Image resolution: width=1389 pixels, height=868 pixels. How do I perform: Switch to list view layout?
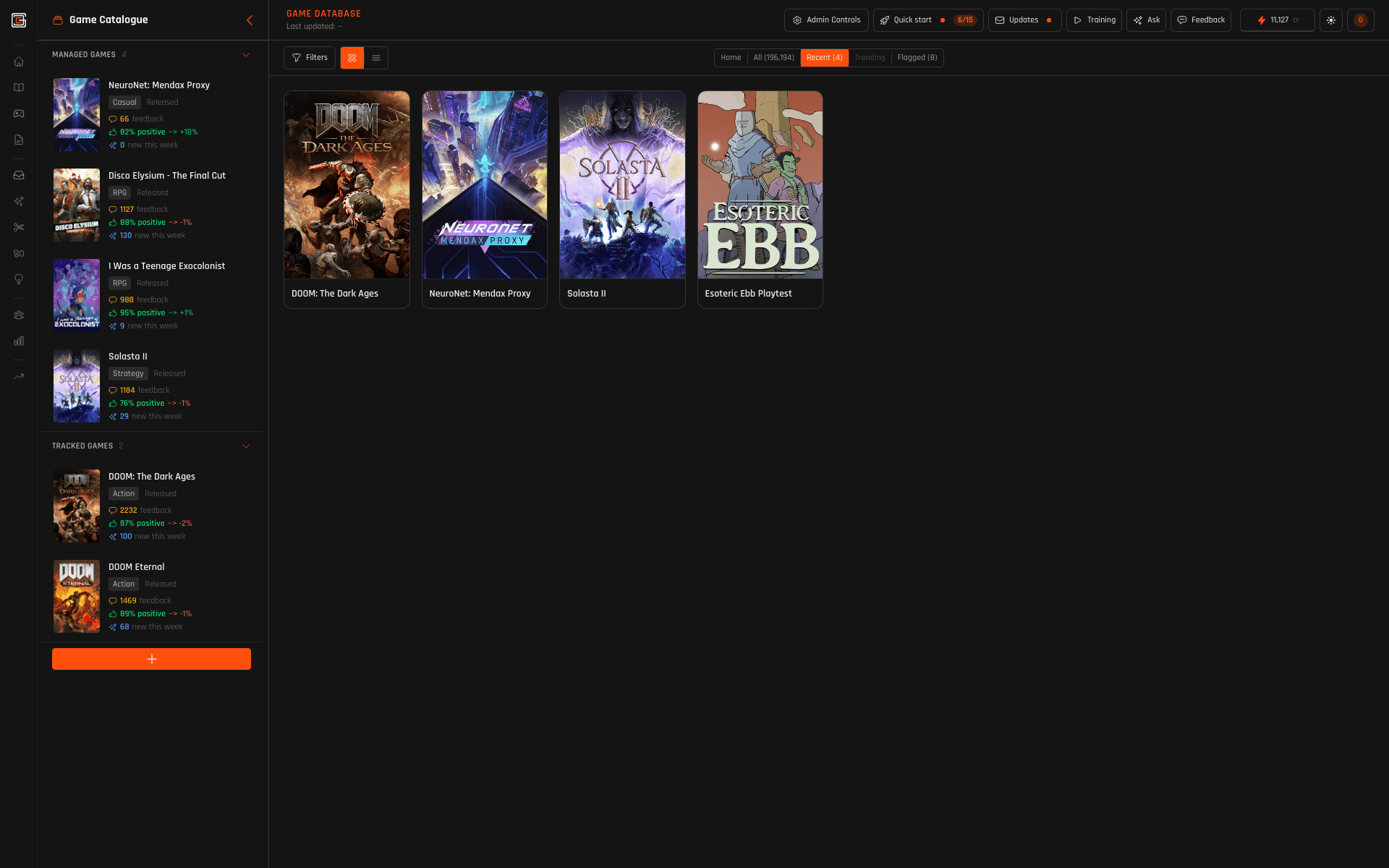click(x=376, y=58)
